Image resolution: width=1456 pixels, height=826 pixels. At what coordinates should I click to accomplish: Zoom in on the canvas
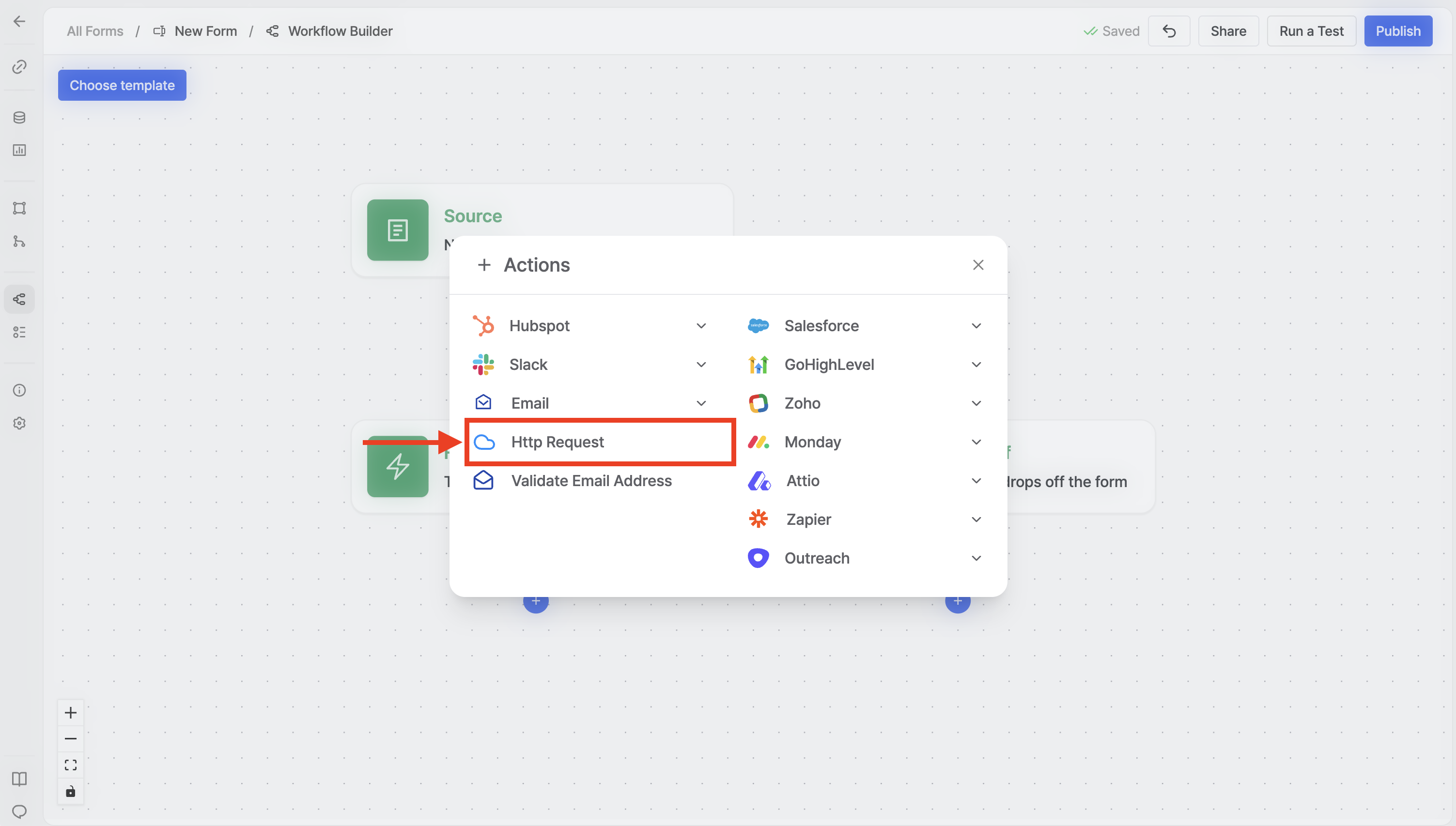(70, 713)
